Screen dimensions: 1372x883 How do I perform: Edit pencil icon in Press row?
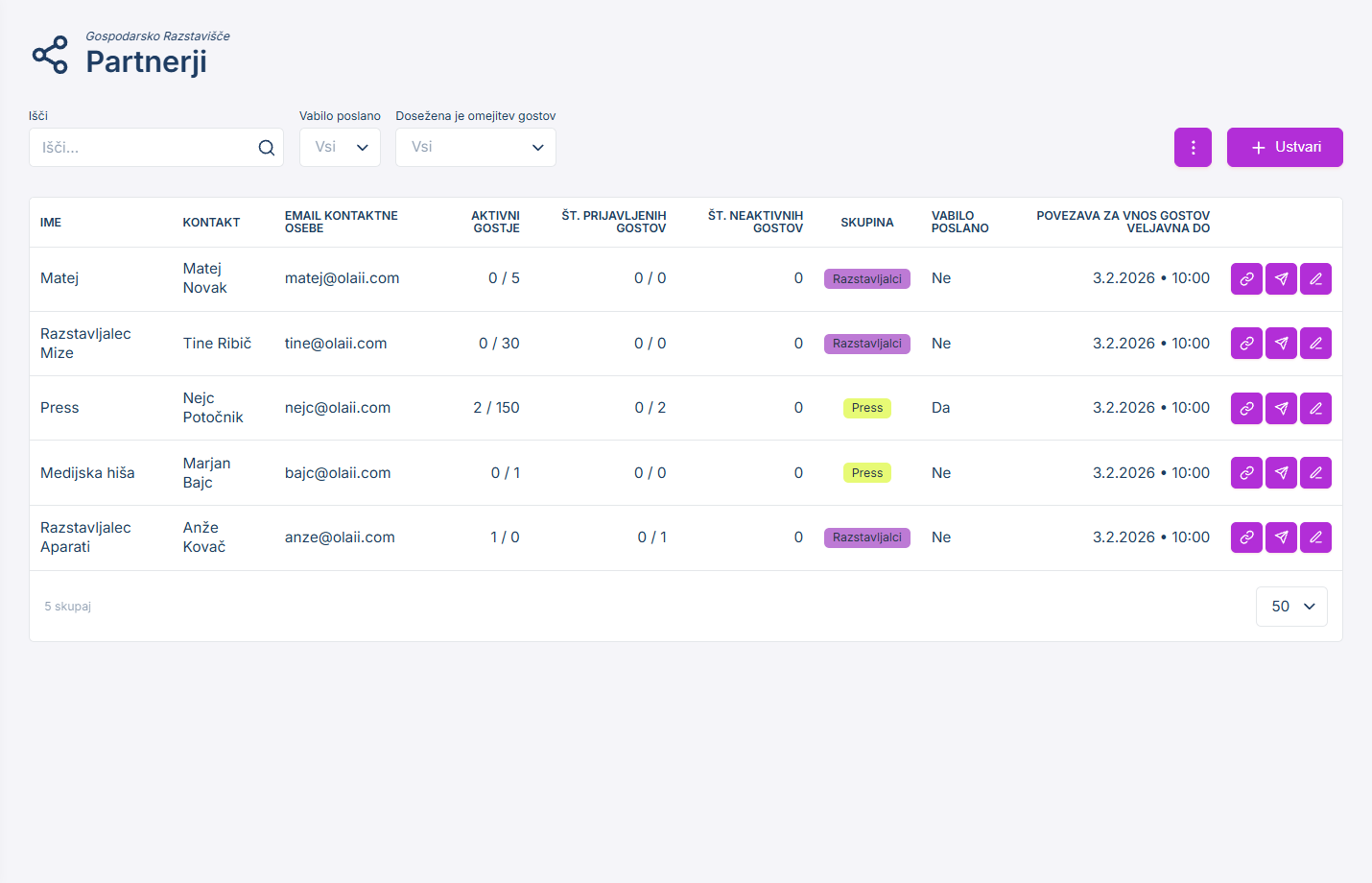coord(1315,408)
